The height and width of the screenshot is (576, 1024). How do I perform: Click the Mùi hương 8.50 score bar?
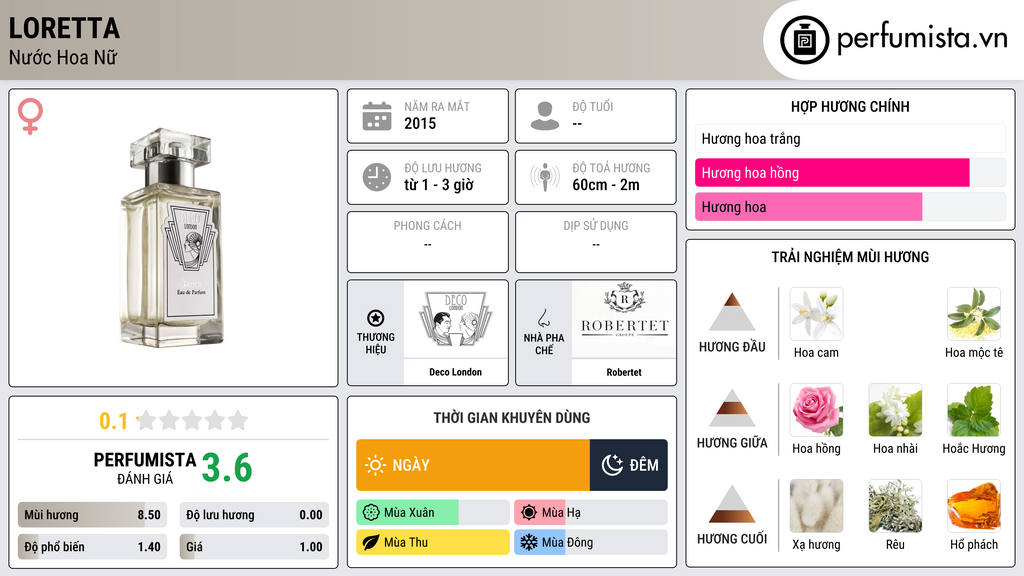(x=92, y=515)
